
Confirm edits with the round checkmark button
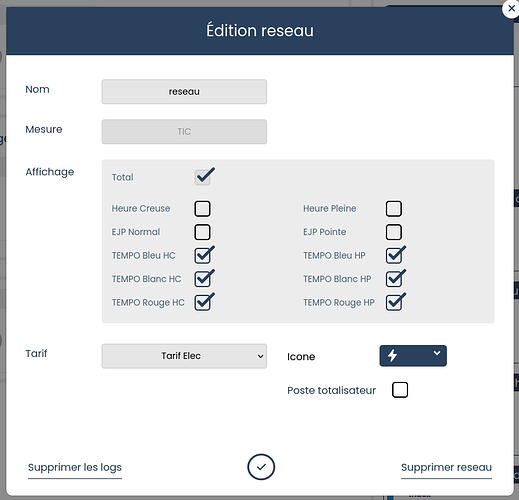pyautogui.click(x=261, y=467)
